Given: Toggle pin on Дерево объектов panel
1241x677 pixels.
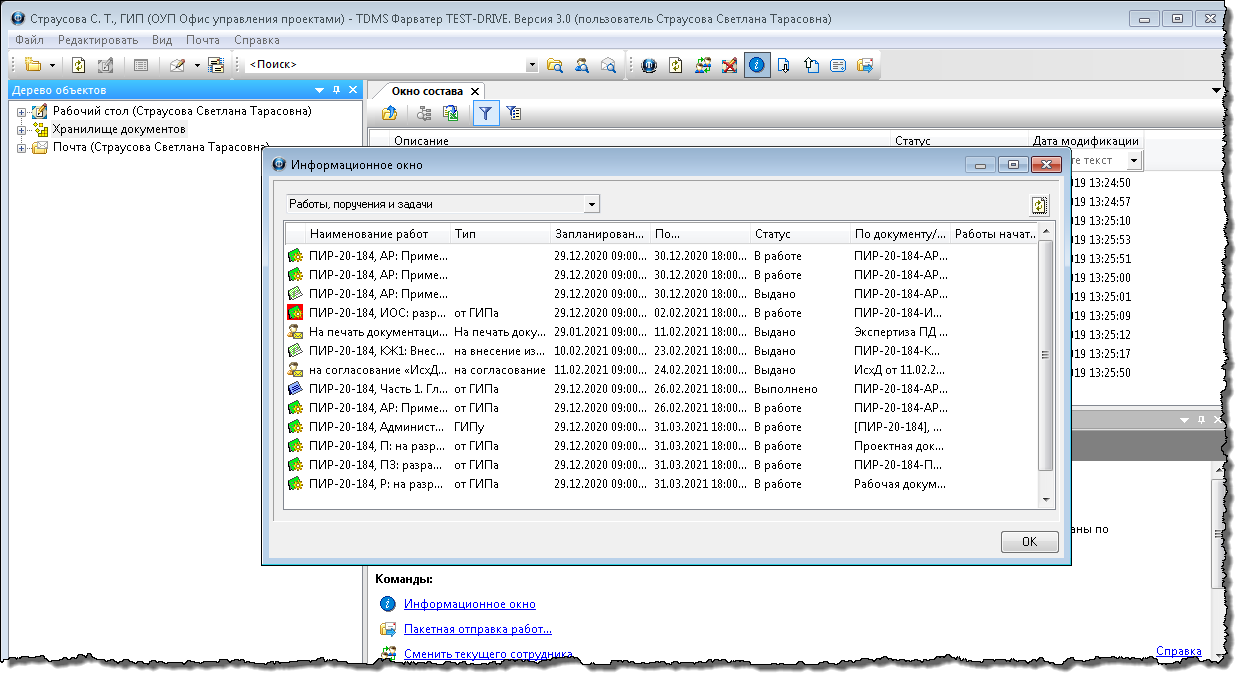Looking at the screenshot, I should click(x=336, y=90).
